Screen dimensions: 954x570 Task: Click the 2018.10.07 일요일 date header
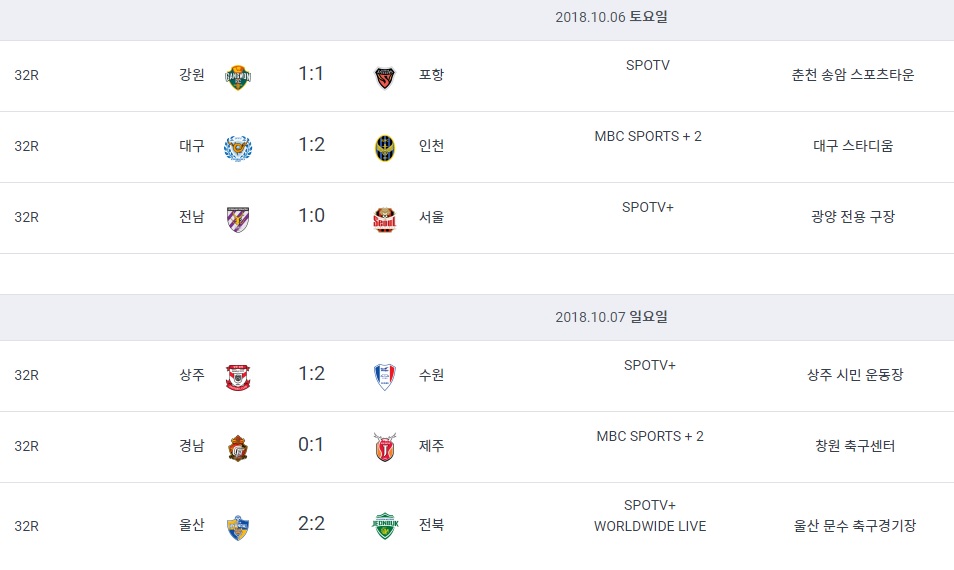tap(611, 317)
